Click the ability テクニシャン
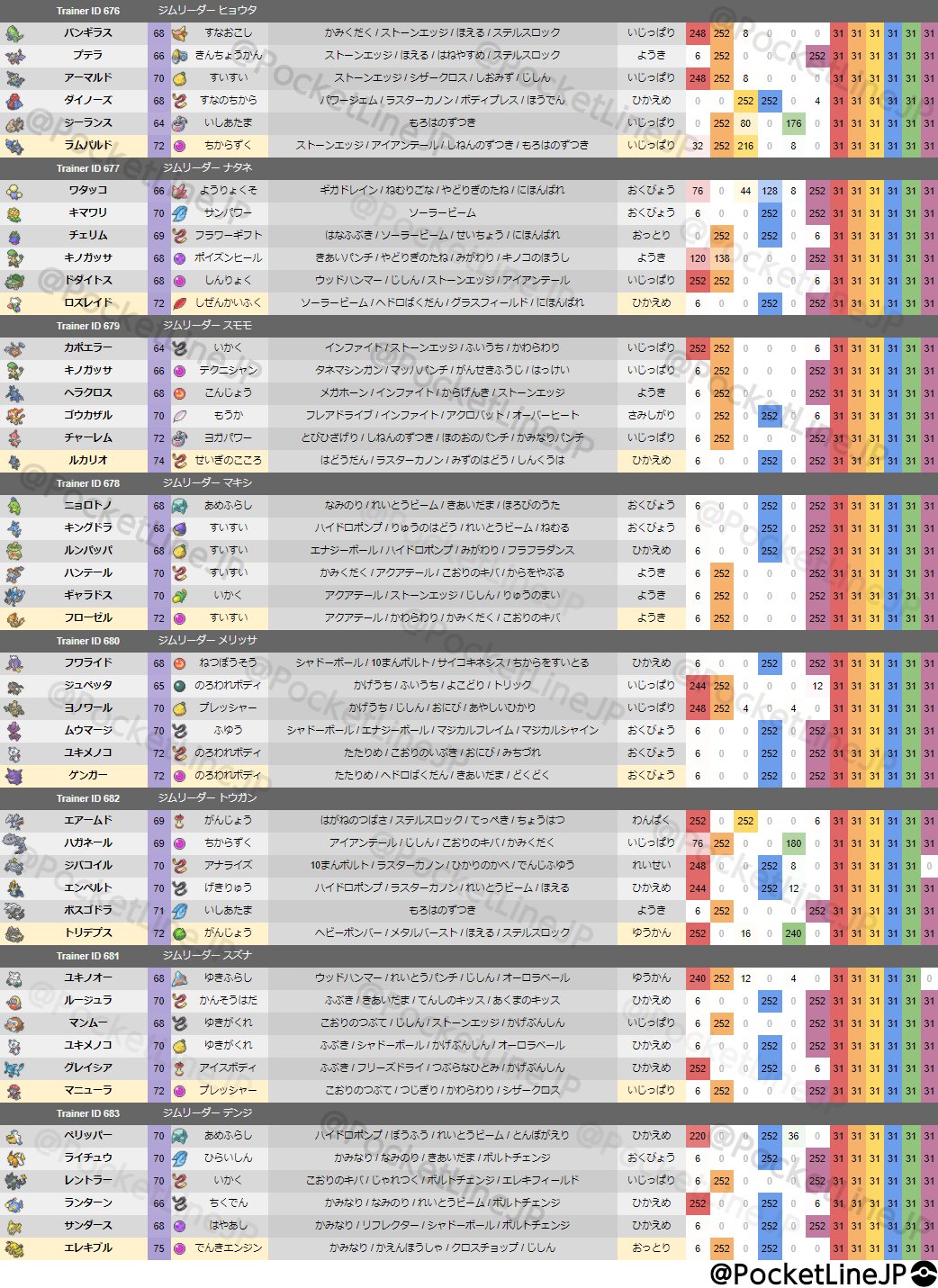Viewport: 938px width, 1288px height. pyautogui.click(x=229, y=371)
